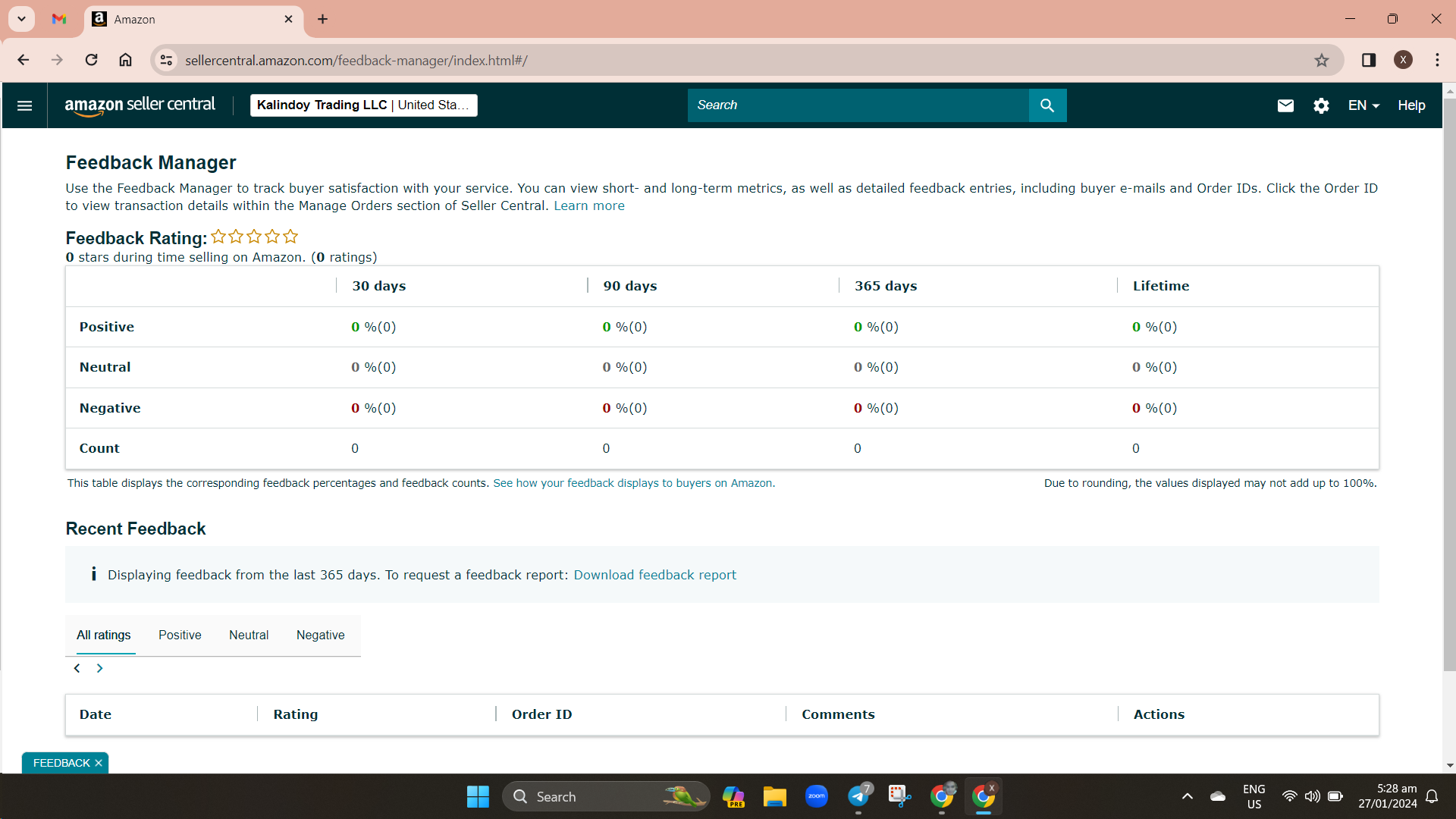Toggle the browser side panel
Screen dimensions: 1456x819
(1368, 60)
